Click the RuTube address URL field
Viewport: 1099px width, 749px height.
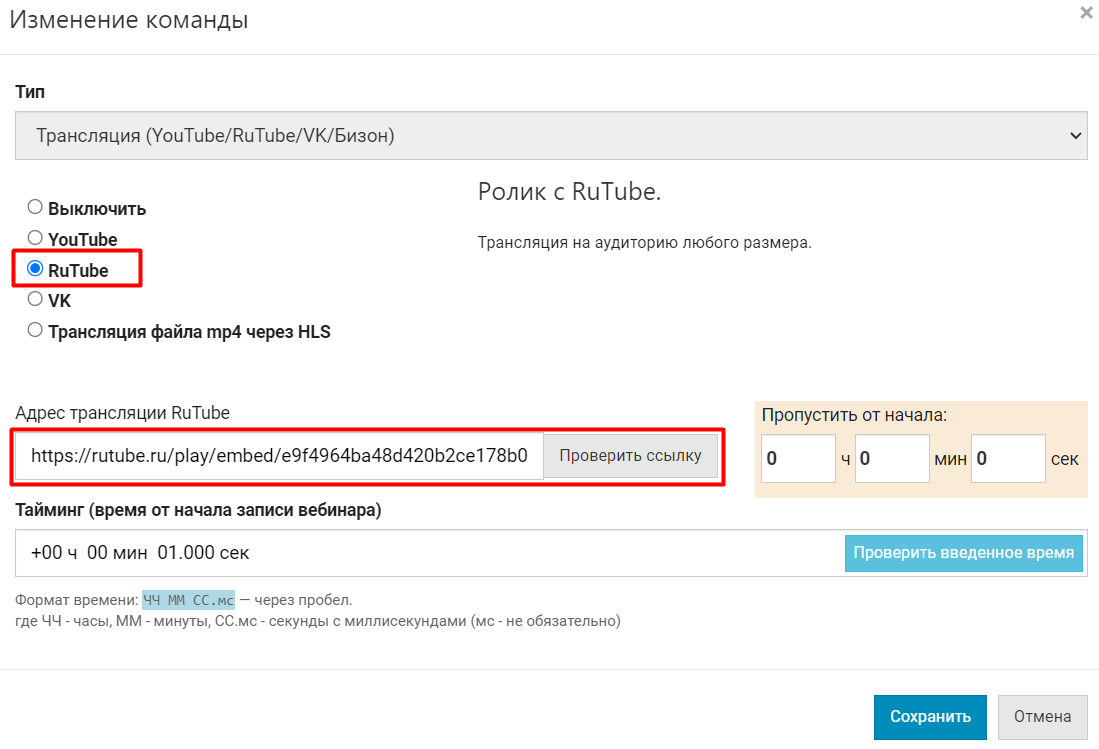[279, 456]
